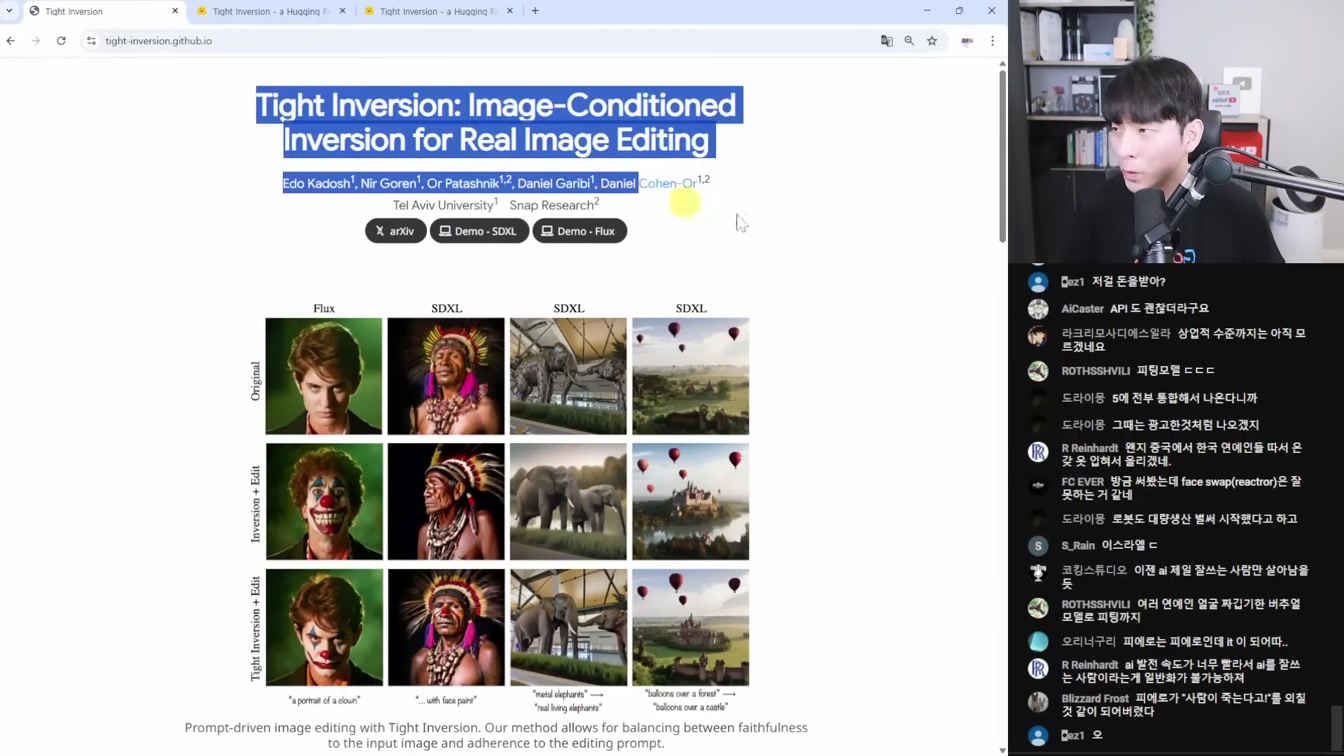Close the active Tight Inversion tab
This screenshot has height=756, width=1344.
175,11
